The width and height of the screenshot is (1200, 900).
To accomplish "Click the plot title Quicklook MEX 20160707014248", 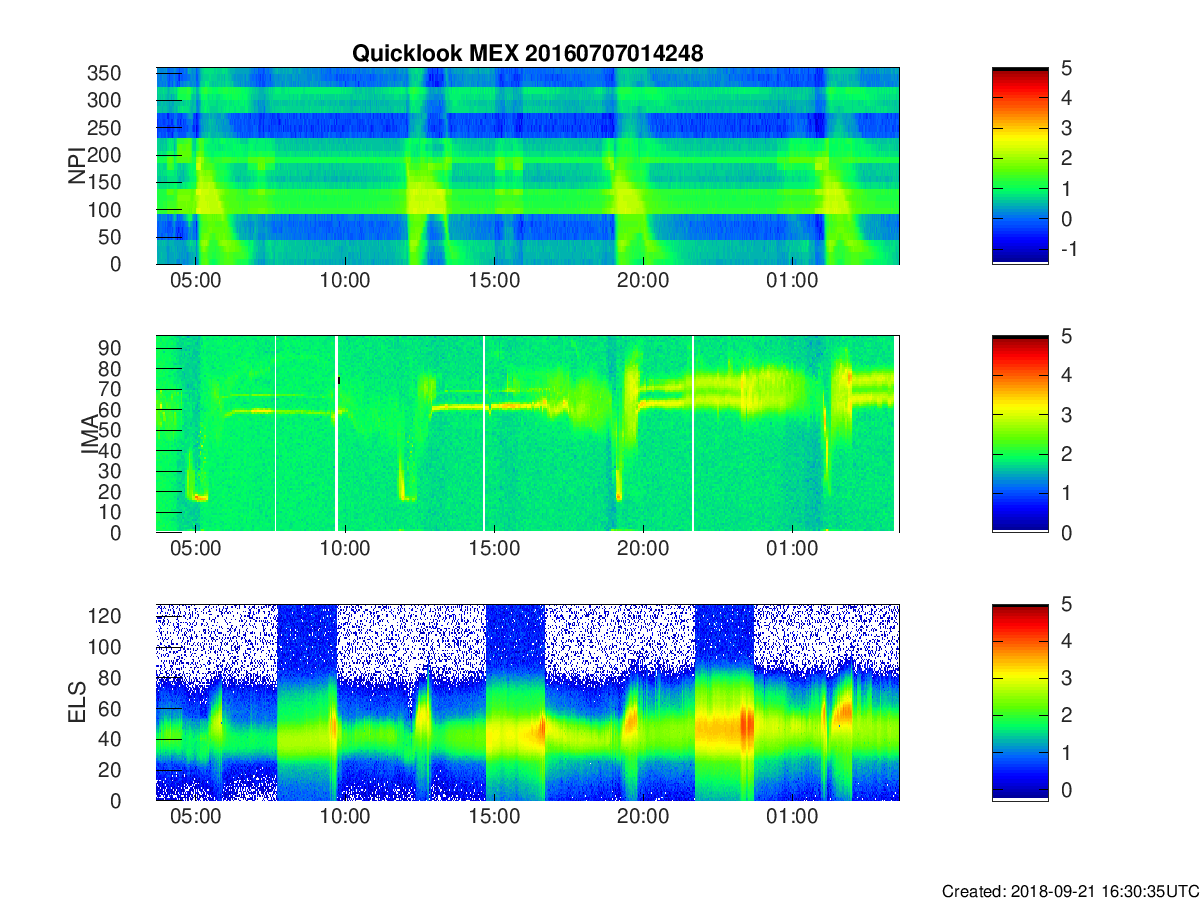I will pyautogui.click(x=527, y=54).
